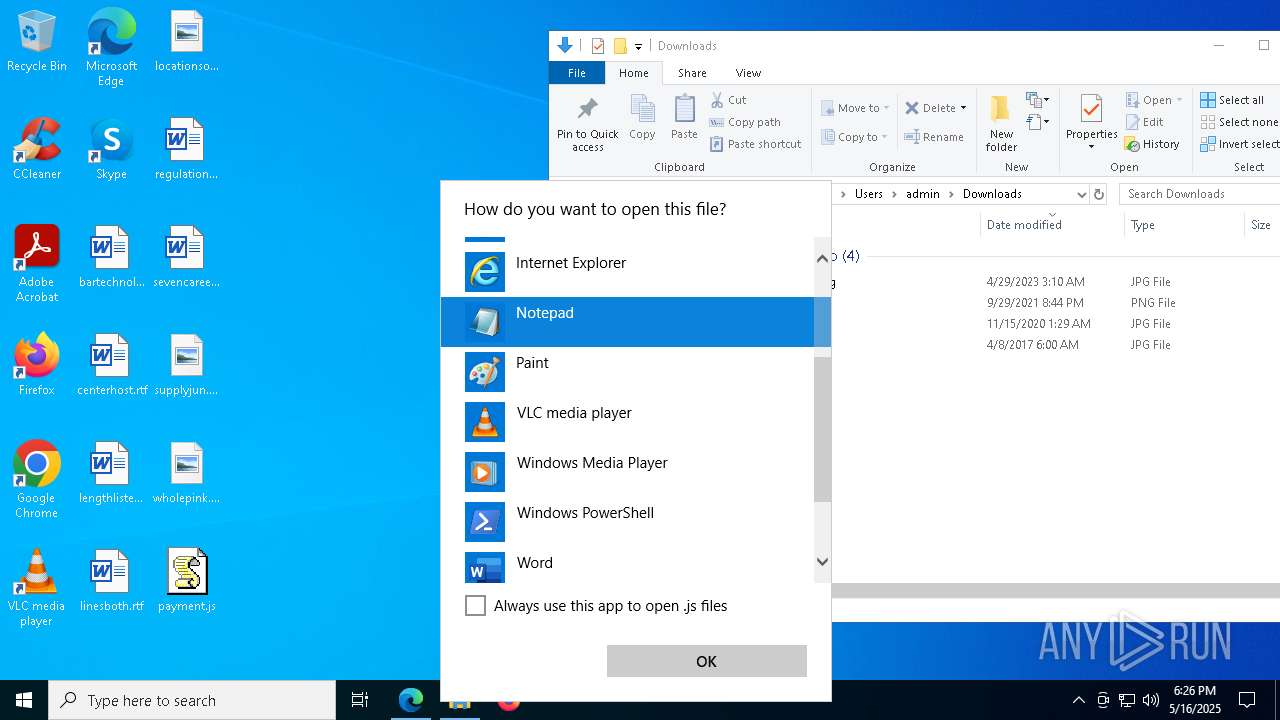Select the PNG File row dated 9/29/2021
This screenshot has height=720, width=1280.
[x=1055, y=303]
